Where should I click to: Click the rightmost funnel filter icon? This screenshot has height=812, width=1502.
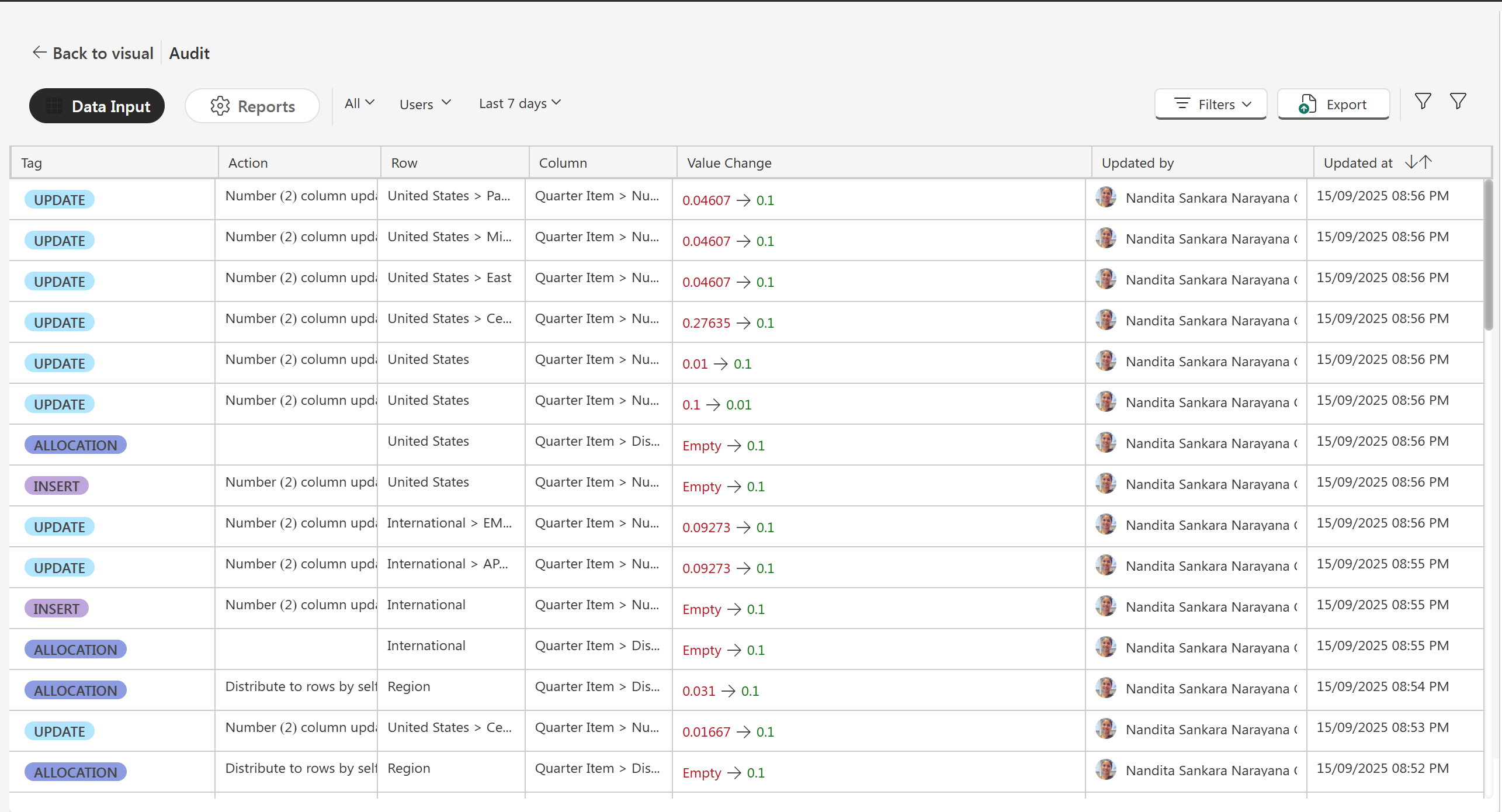pos(1458,102)
